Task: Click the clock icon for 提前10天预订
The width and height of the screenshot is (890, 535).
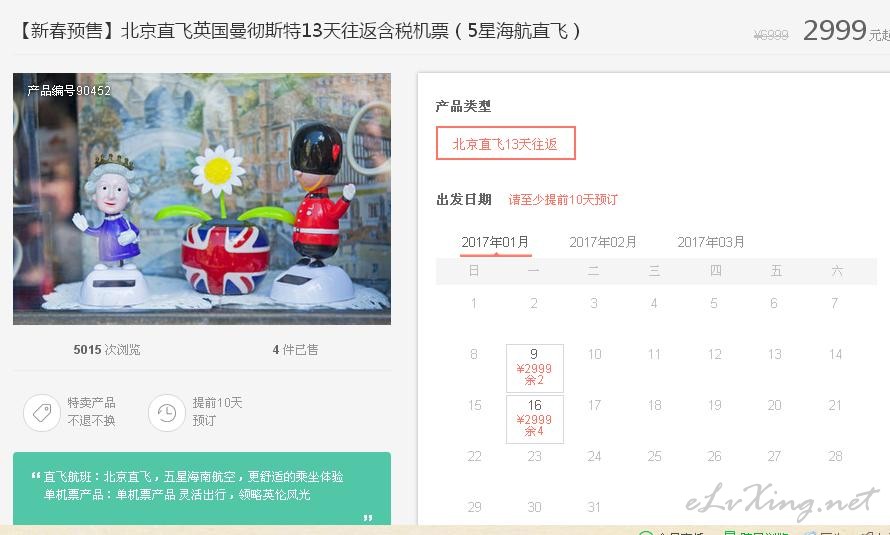Action: click(167, 412)
